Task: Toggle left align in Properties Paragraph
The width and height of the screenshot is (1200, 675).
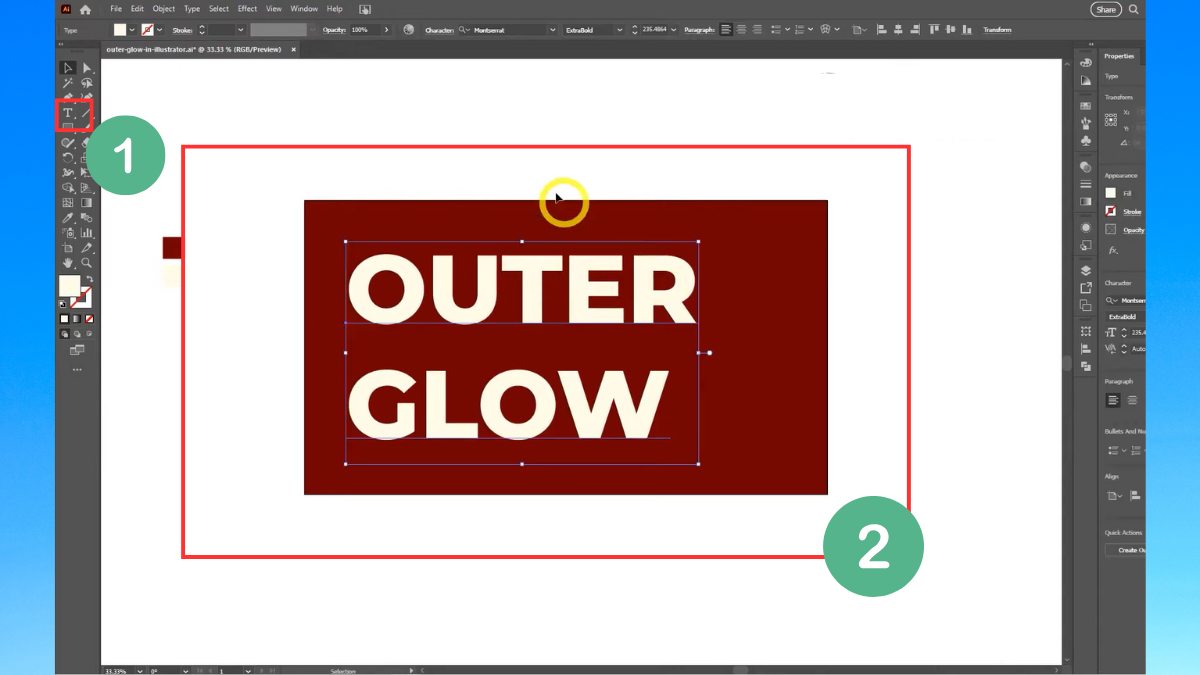Action: pyautogui.click(x=1113, y=400)
